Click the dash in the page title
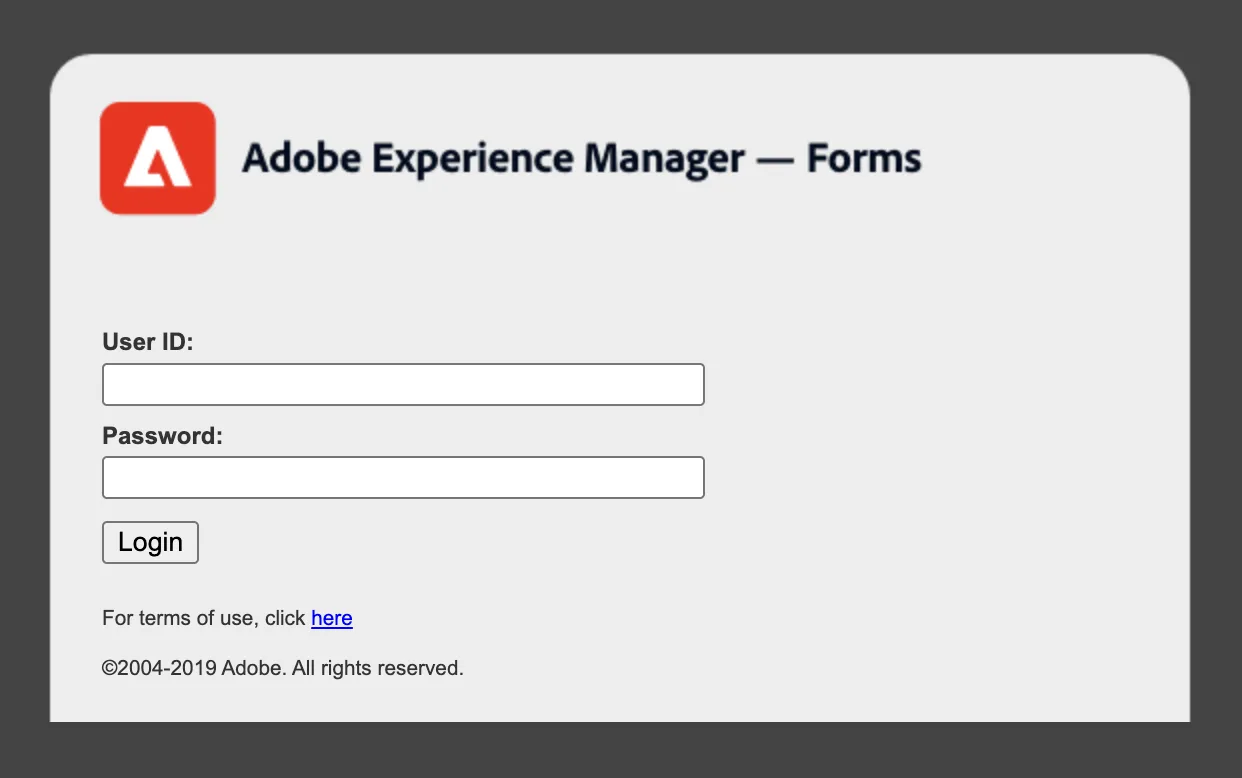 click(x=775, y=160)
